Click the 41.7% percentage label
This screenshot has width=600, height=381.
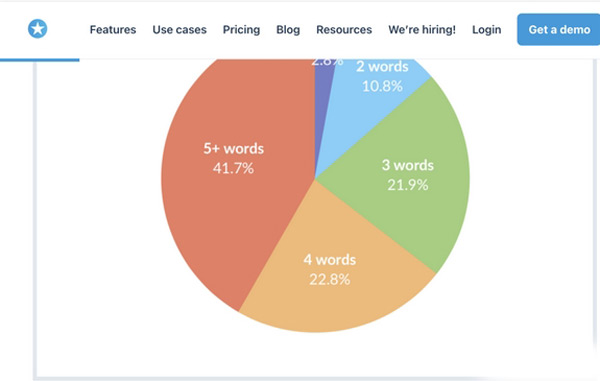[233, 168]
